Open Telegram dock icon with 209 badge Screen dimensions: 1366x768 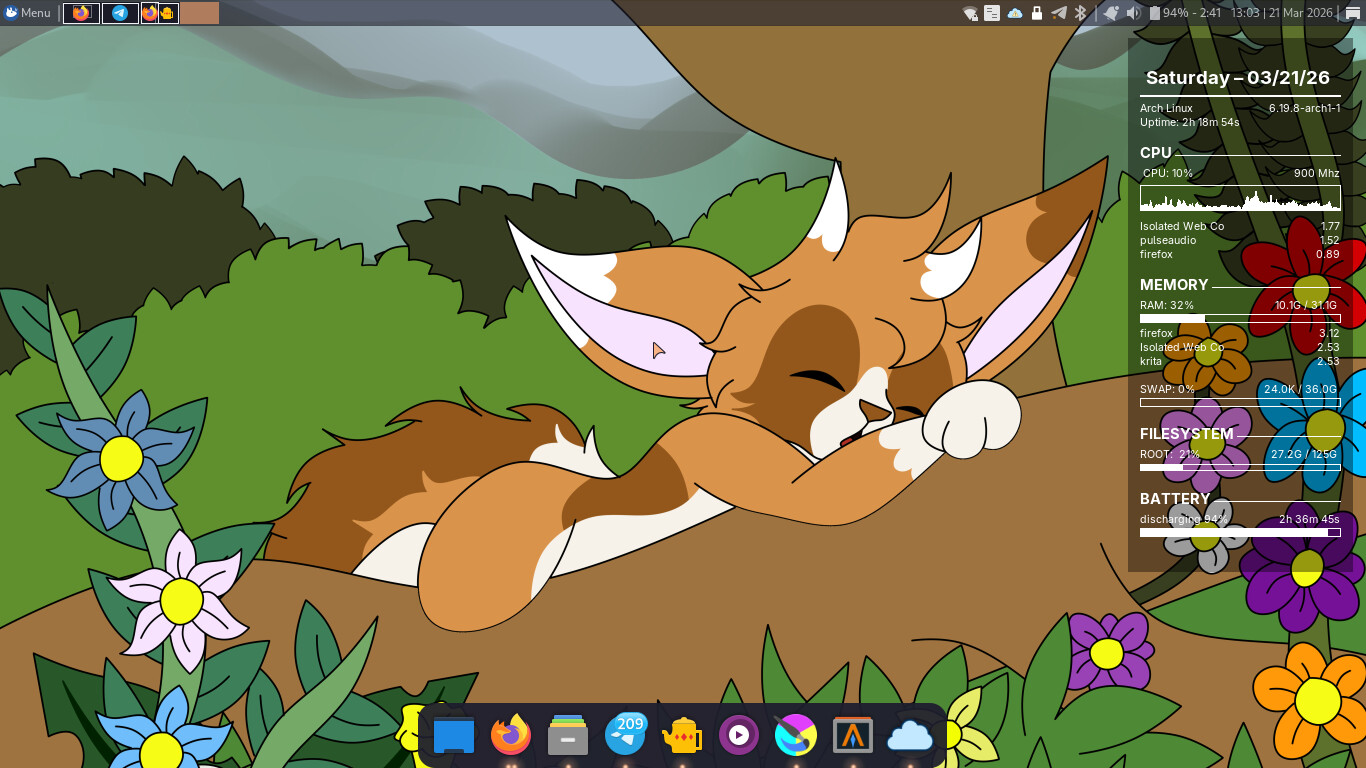tap(626, 736)
